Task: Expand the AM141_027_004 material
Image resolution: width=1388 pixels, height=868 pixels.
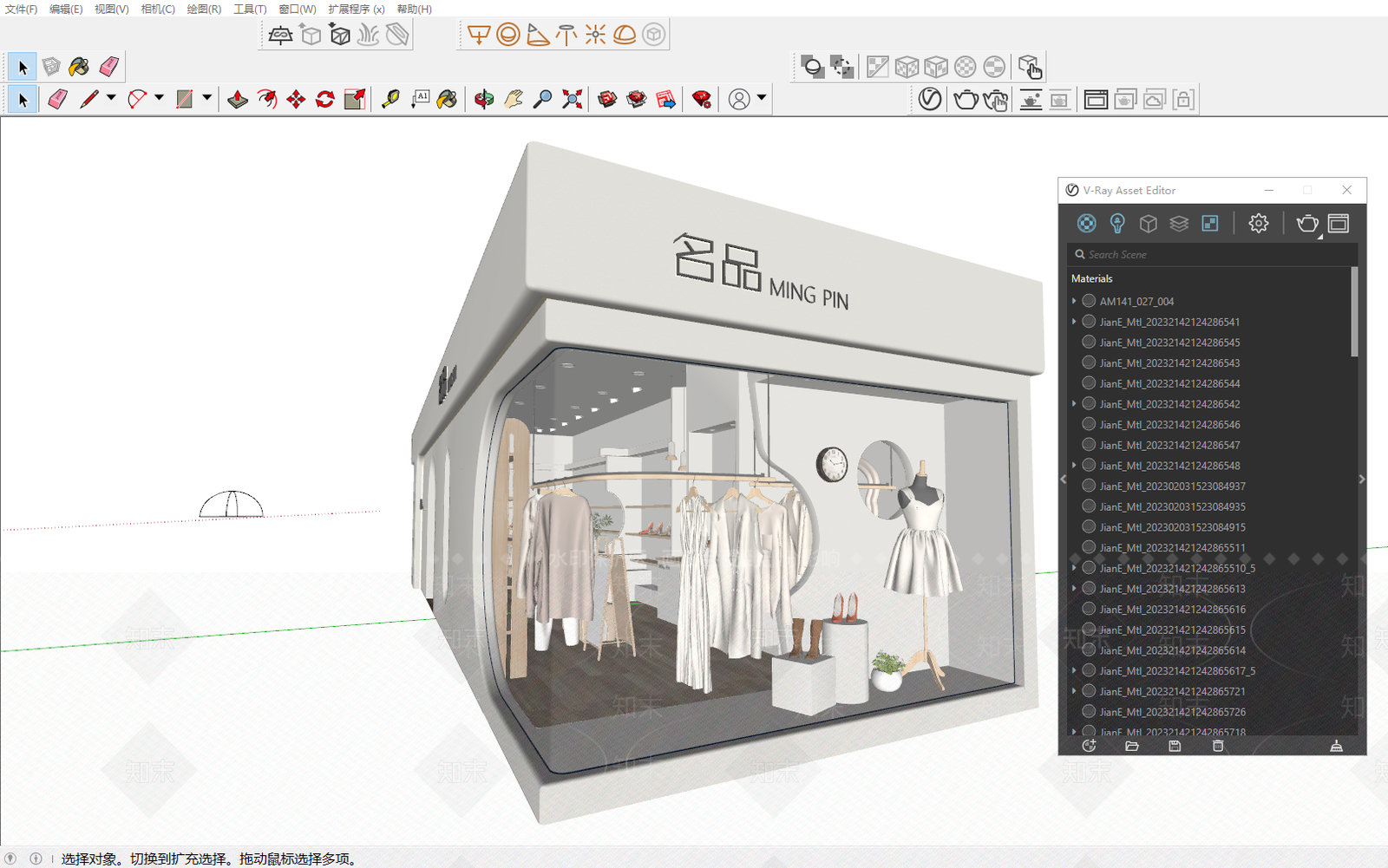Action: [x=1074, y=301]
